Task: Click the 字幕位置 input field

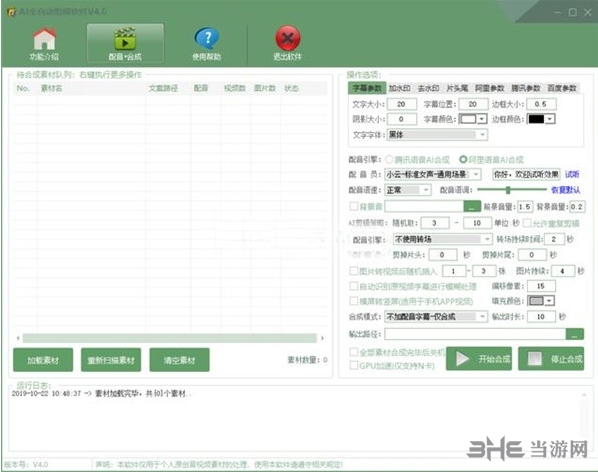Action: (473, 104)
